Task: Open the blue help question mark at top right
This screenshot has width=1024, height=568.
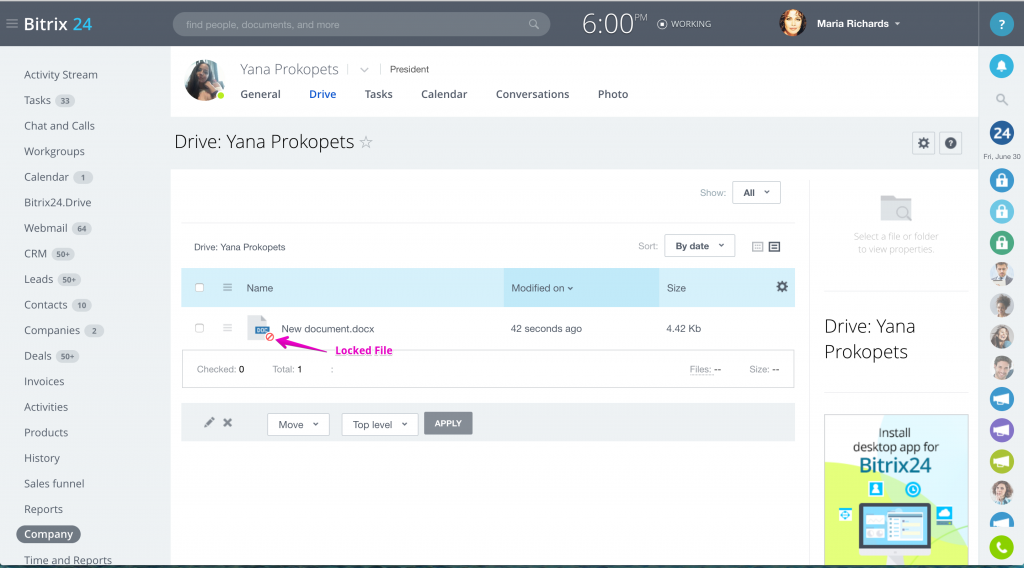Action: coord(1001,24)
